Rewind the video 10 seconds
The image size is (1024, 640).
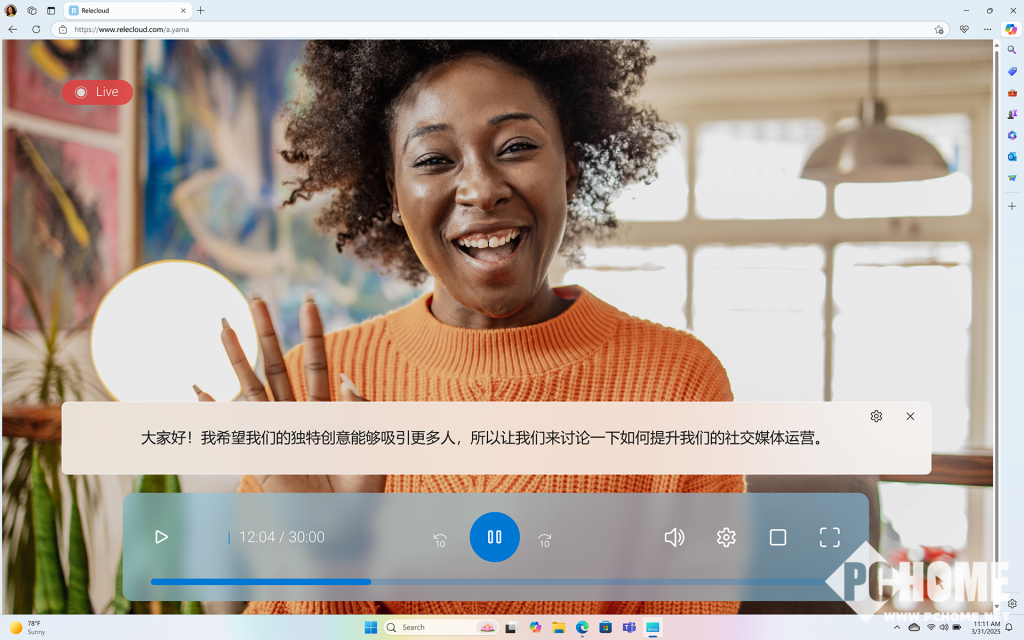tap(440, 540)
